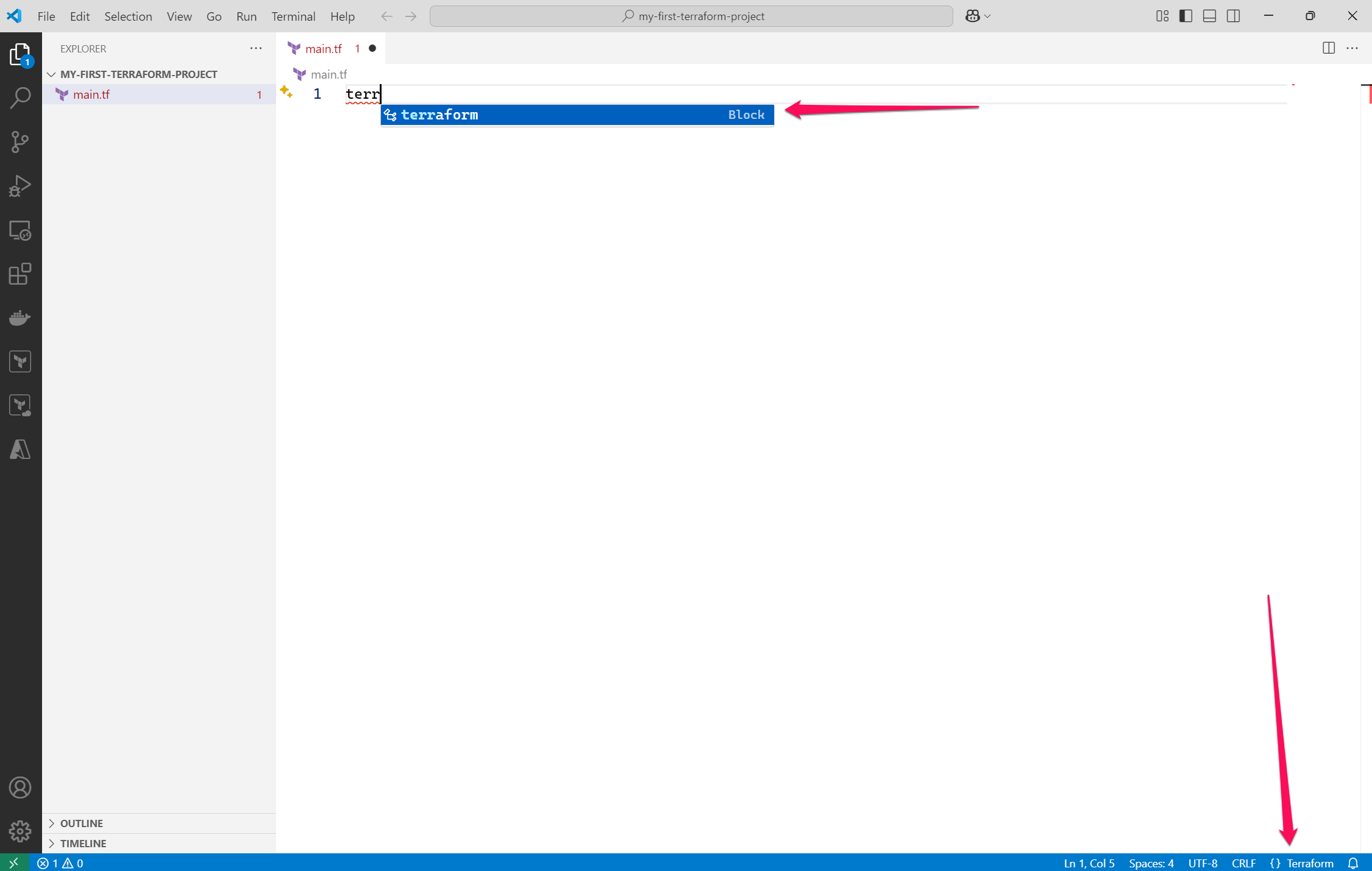Open the Run and Debug view
The height and width of the screenshot is (871, 1372).
pyautogui.click(x=20, y=186)
